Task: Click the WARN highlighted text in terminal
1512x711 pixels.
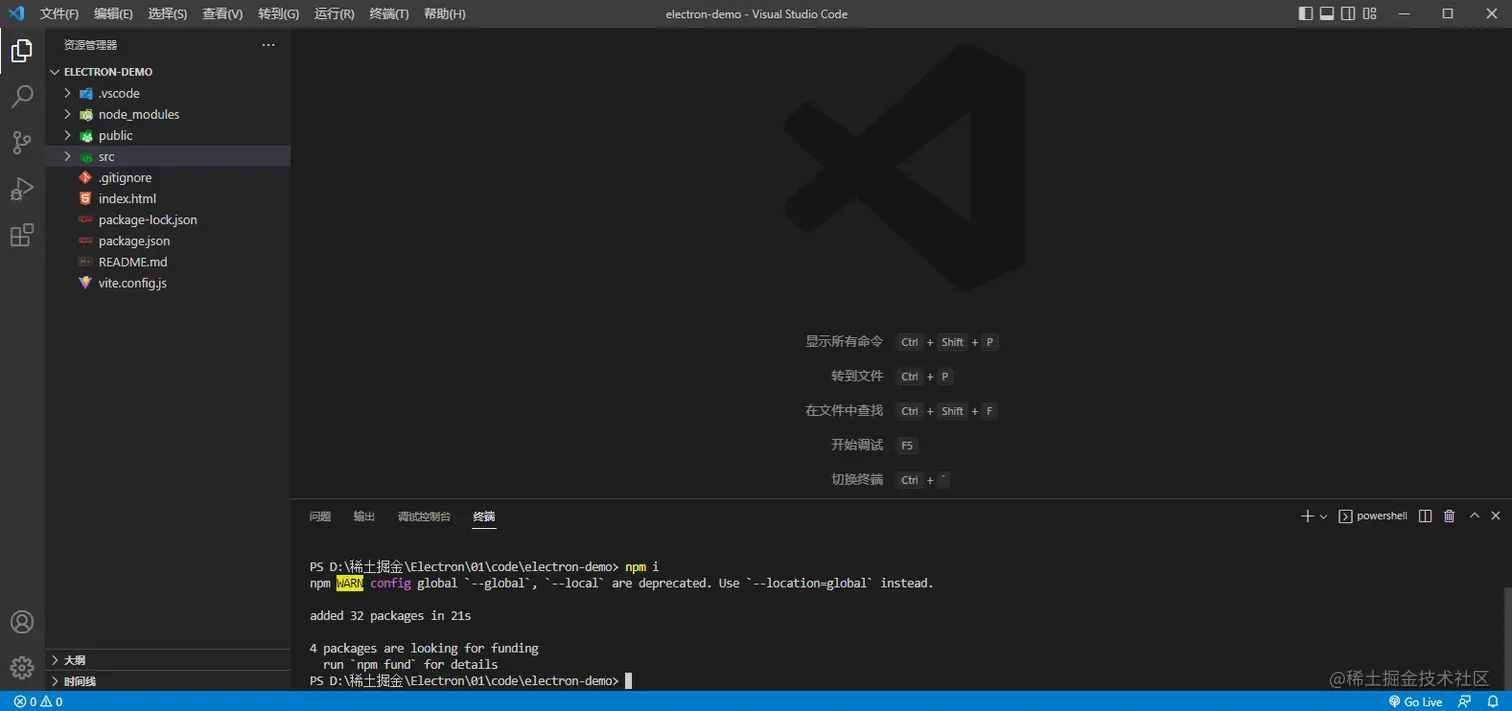Action: (350, 583)
